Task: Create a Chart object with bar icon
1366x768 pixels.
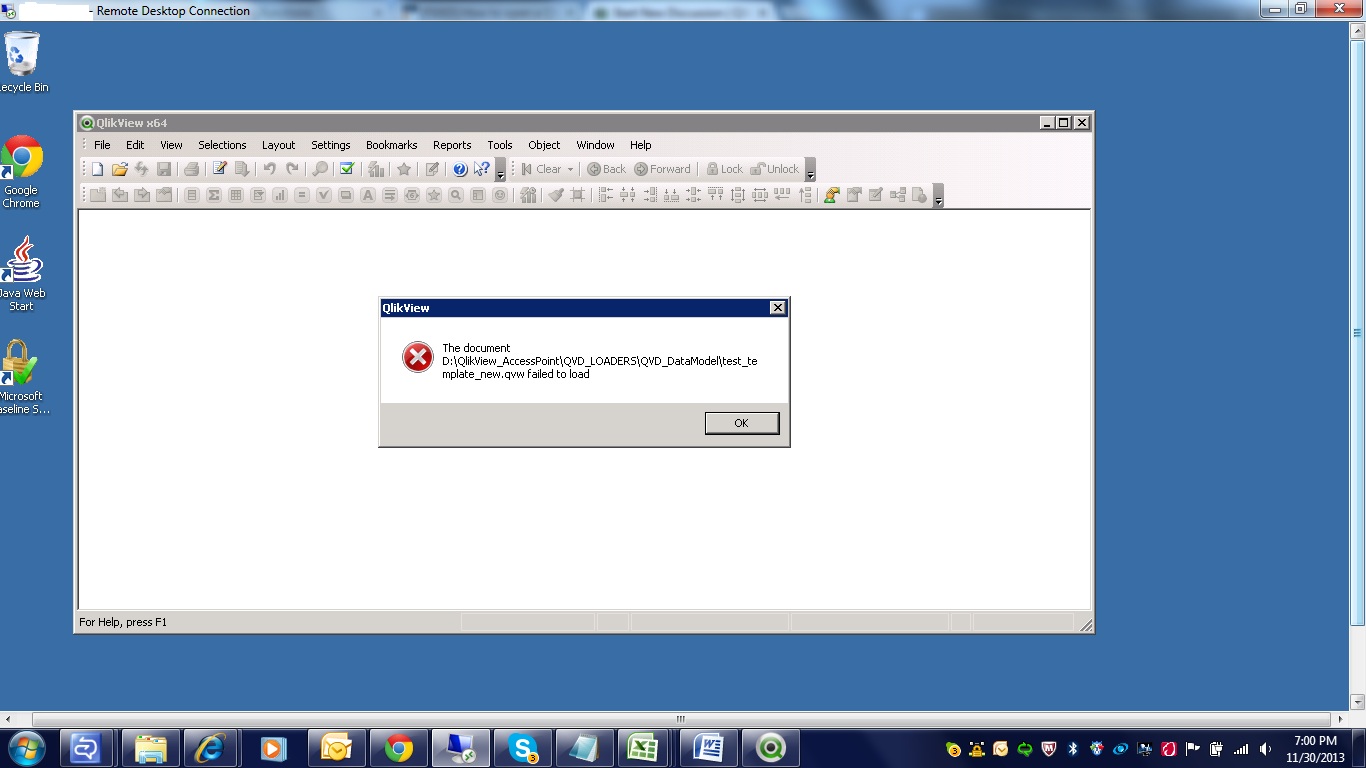Action: [x=280, y=195]
